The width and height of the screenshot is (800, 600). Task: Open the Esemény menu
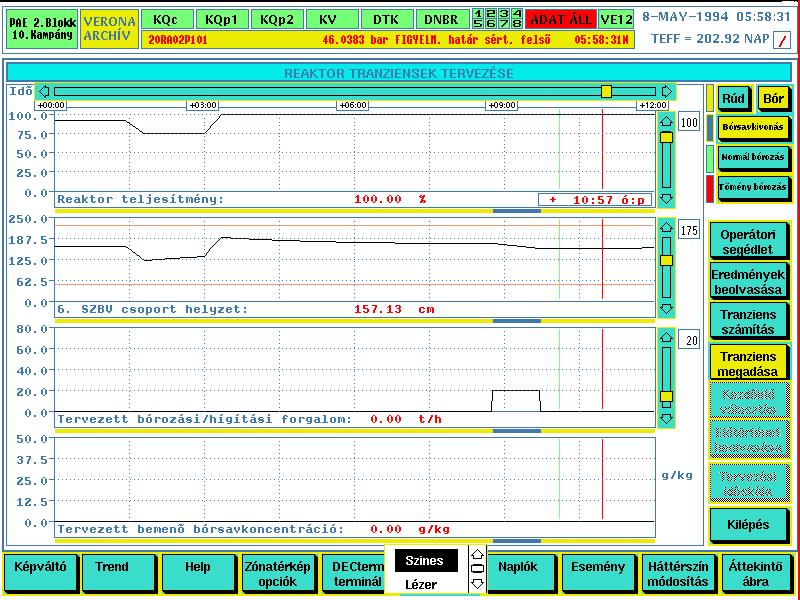pyautogui.click(x=598, y=573)
